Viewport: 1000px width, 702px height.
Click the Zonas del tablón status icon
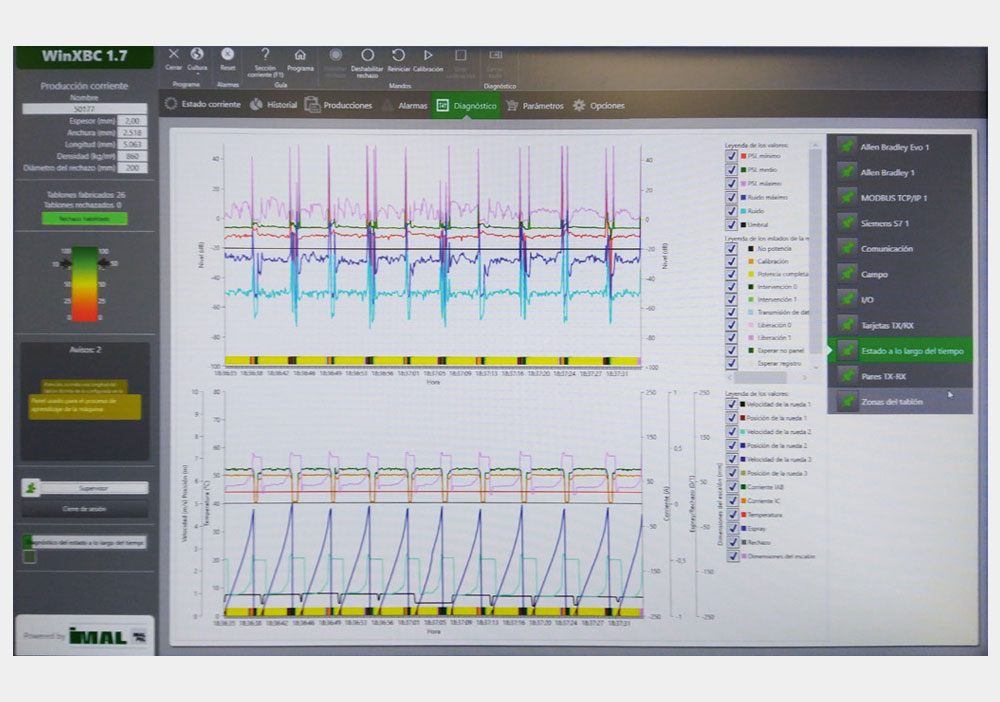point(847,402)
